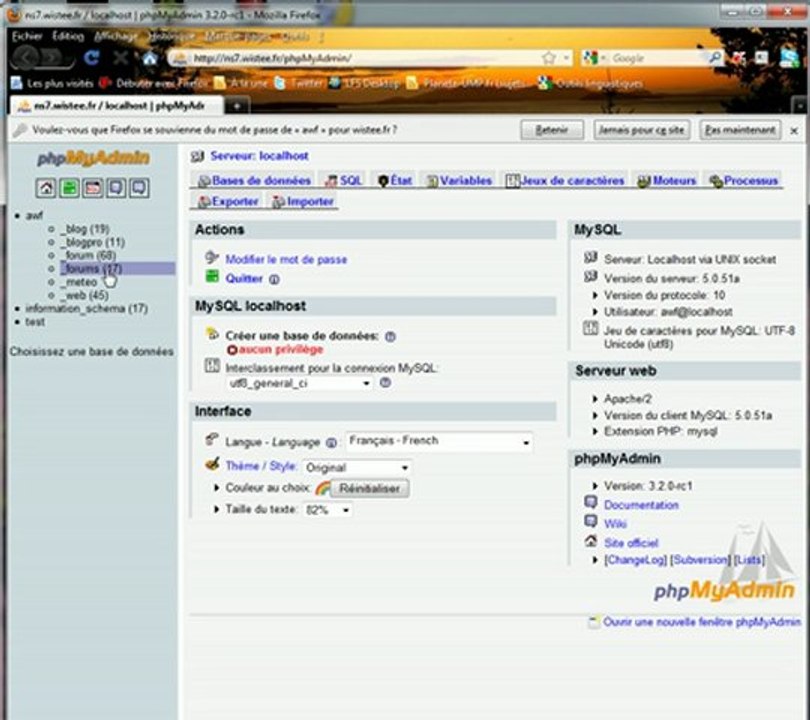Screen dimensions: 810x720
Task: Click the Subversion link
Action: pos(700,560)
